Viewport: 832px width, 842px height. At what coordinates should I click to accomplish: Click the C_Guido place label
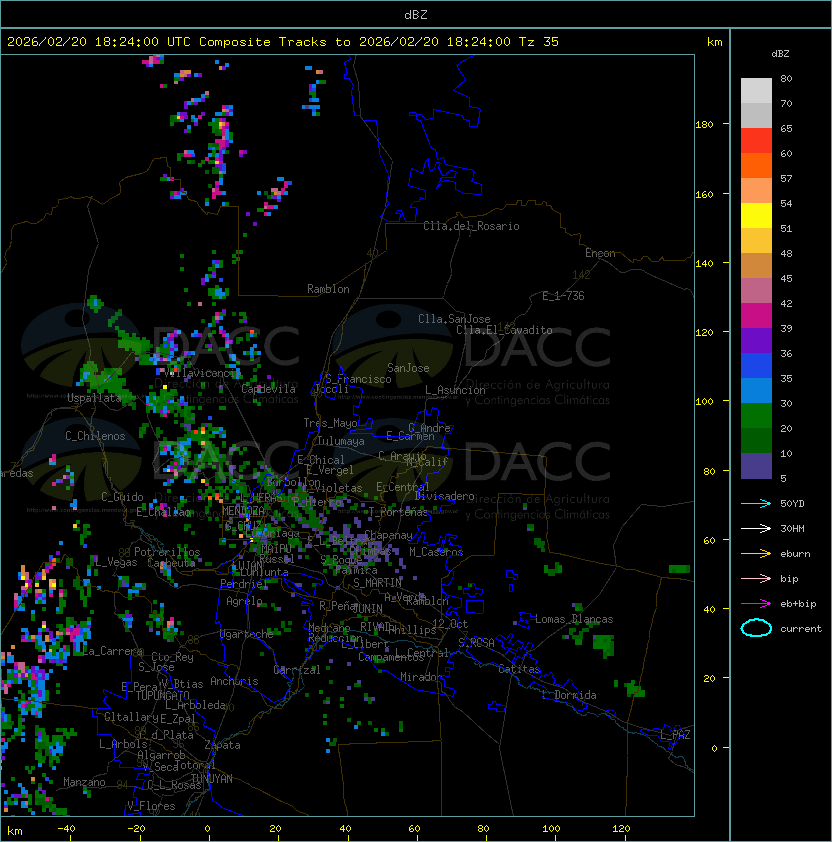(x=122, y=497)
